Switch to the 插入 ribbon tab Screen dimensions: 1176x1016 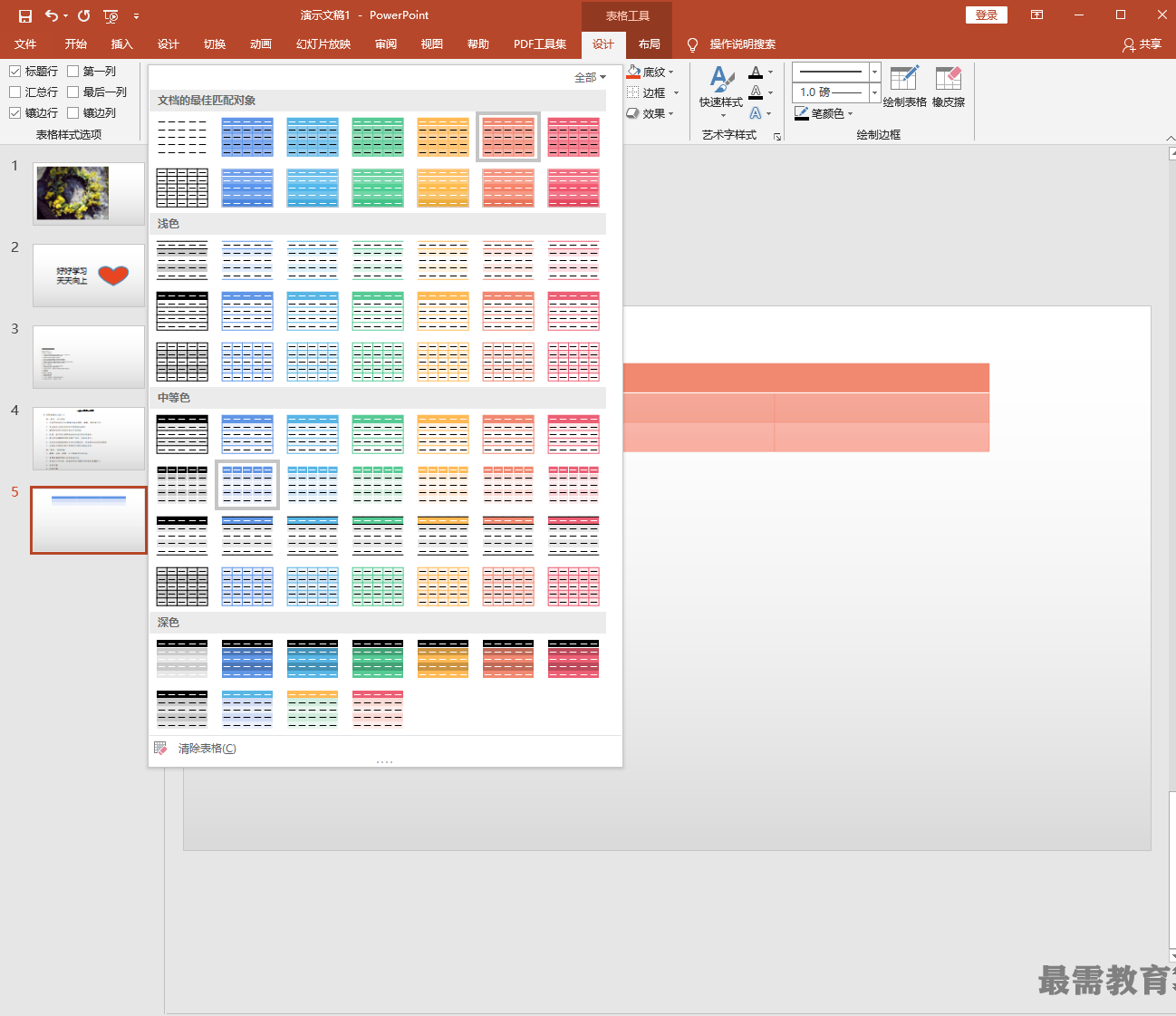tap(122, 44)
